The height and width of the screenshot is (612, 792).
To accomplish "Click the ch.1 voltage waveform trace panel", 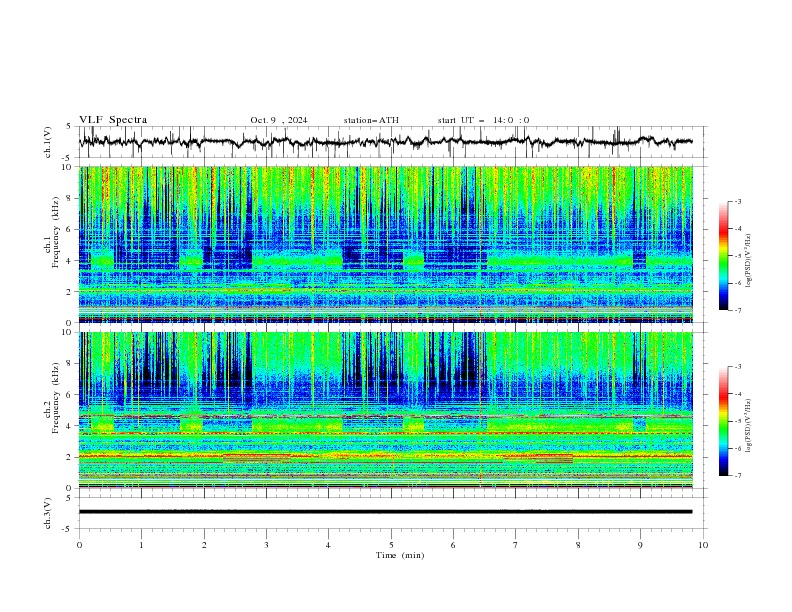I will 392,142.
